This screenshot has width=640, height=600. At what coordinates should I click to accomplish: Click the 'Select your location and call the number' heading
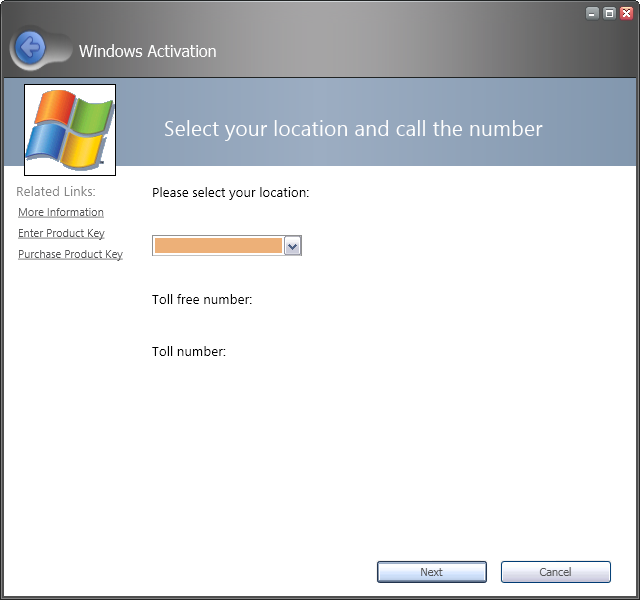tap(353, 129)
